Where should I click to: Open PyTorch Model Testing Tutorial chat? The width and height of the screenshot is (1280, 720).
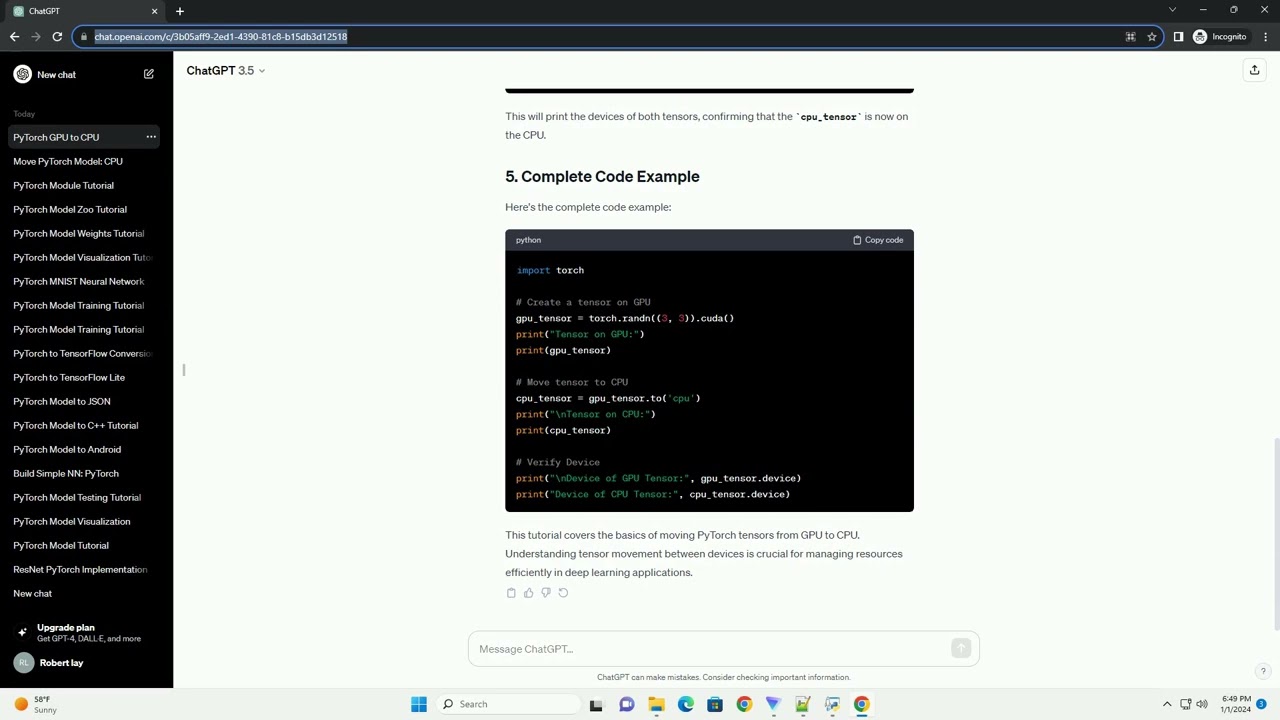[86, 497]
